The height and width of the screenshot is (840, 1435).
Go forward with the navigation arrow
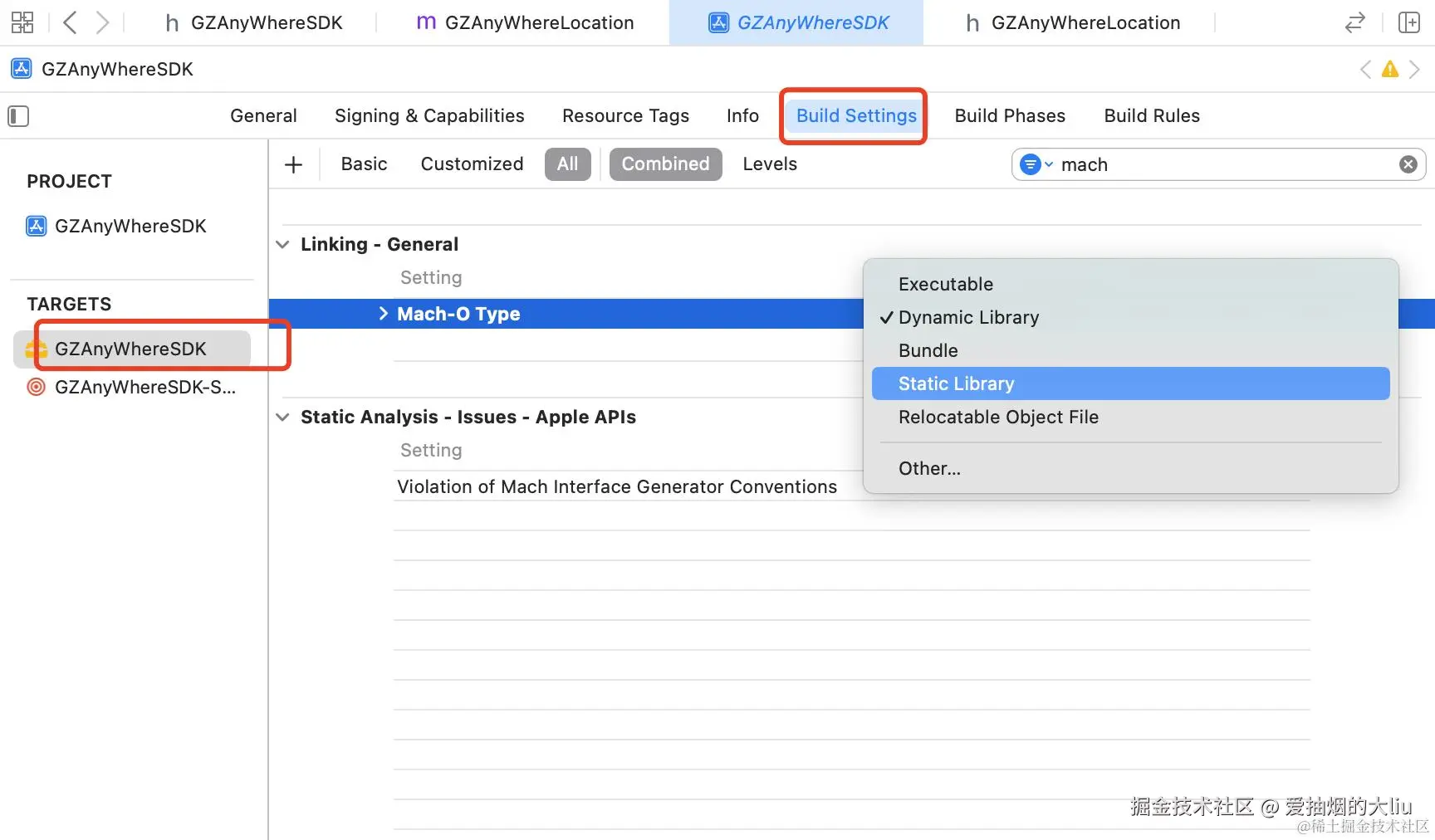click(x=102, y=22)
